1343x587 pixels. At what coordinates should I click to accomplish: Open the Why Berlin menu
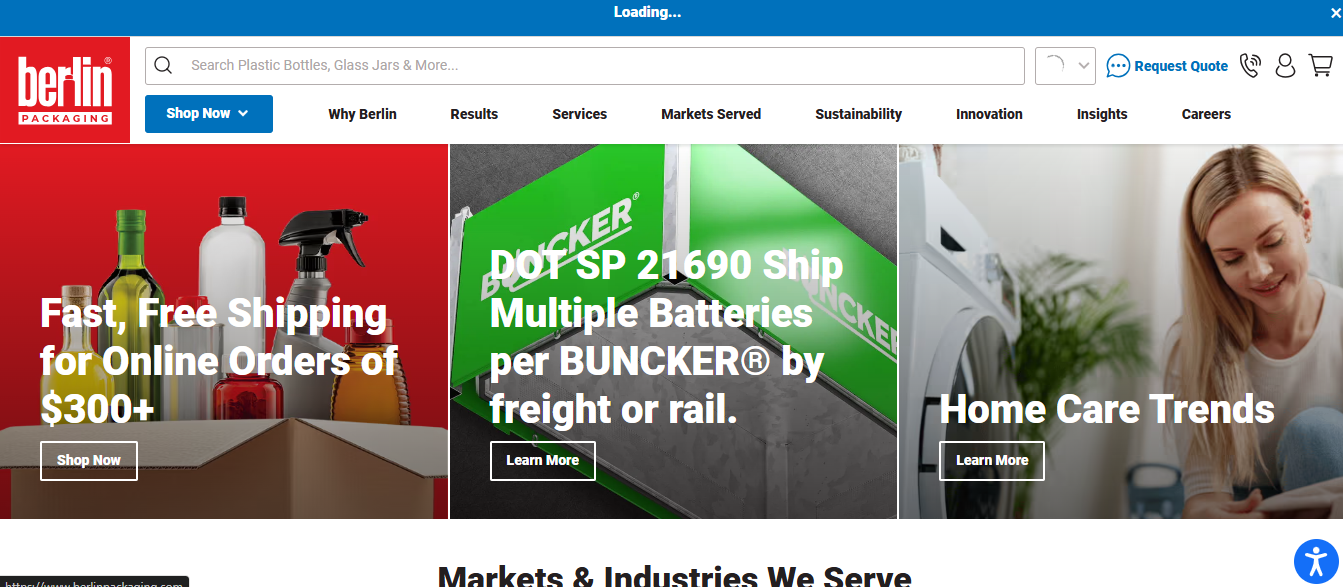click(362, 114)
